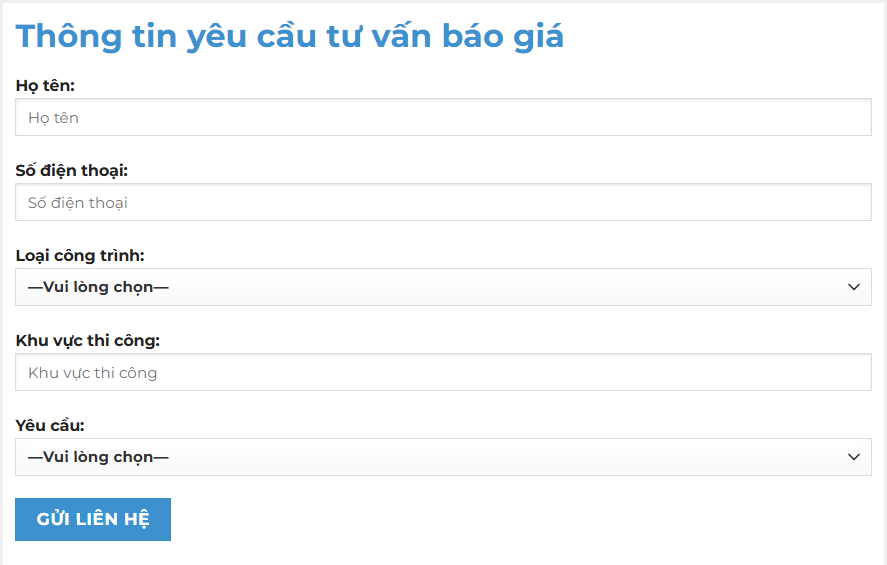
Task: Select Vui lòng chọn text under Yêu cầu
Action: click(x=98, y=457)
